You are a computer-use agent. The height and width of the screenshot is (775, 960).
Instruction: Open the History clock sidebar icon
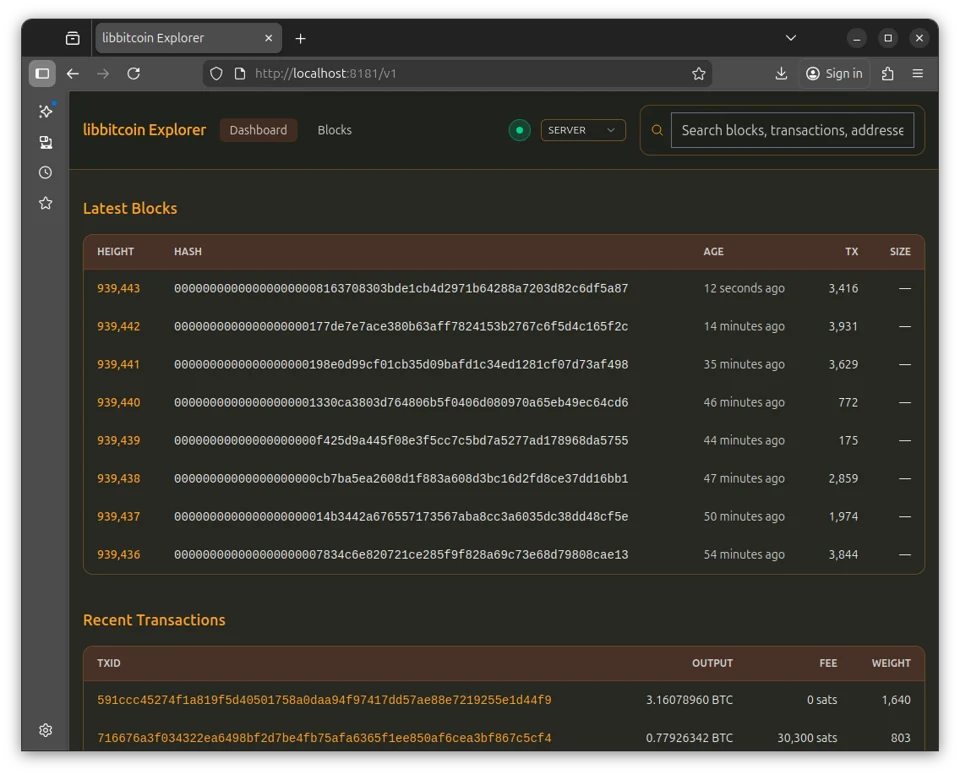coord(46,173)
